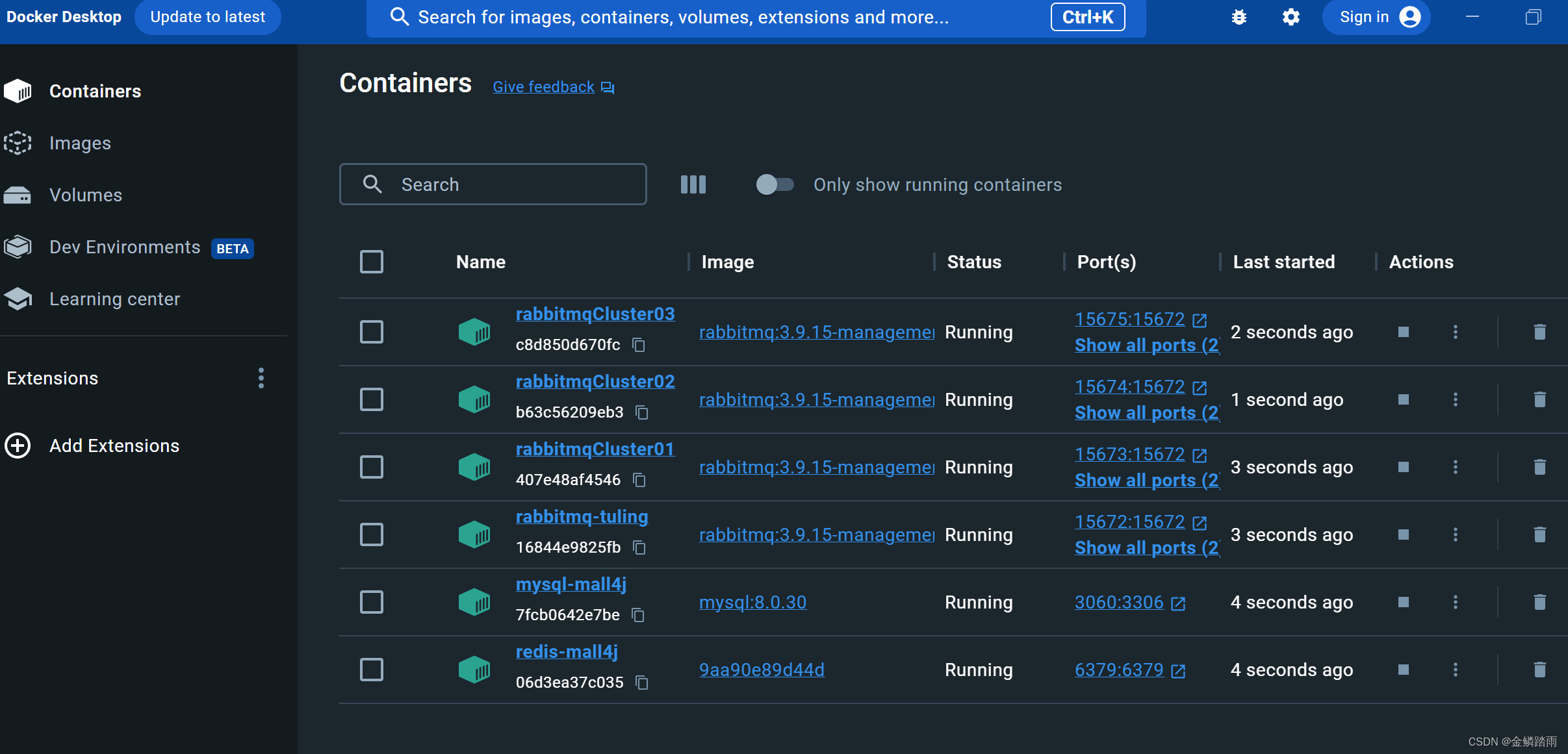Delete the redis-mall4j container
This screenshot has width=1568, height=754.
1539,670
